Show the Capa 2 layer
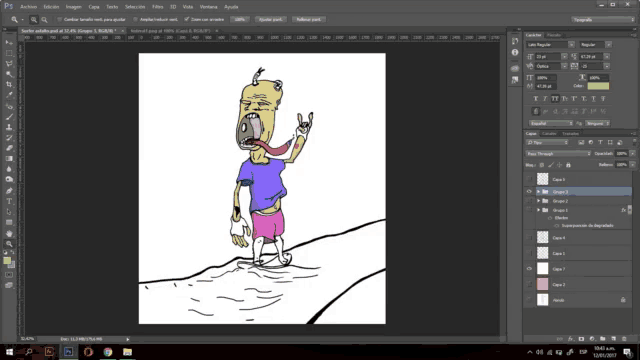This screenshot has width=640, height=360. point(529,284)
